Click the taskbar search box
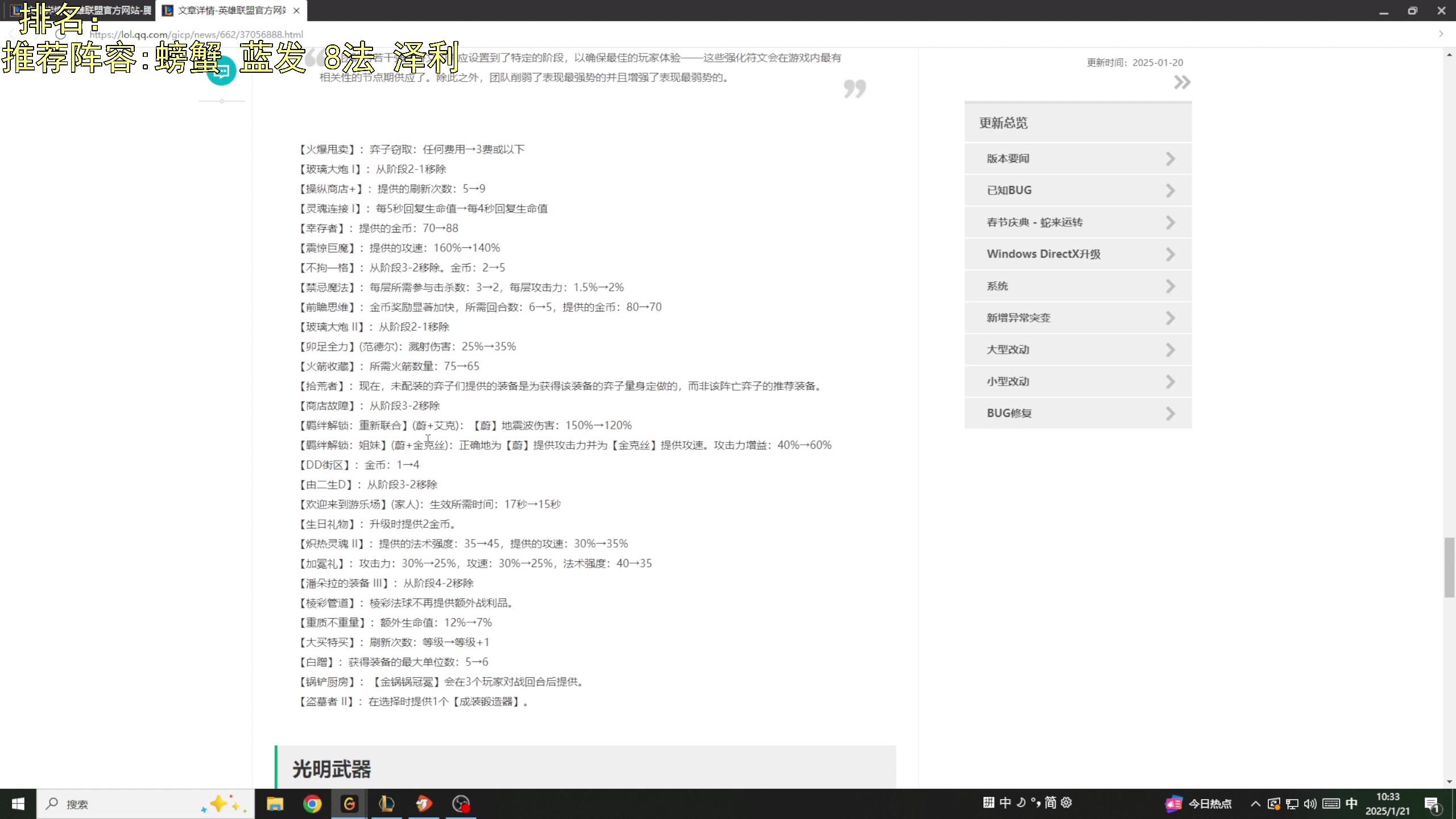 pyautogui.click(x=146, y=804)
